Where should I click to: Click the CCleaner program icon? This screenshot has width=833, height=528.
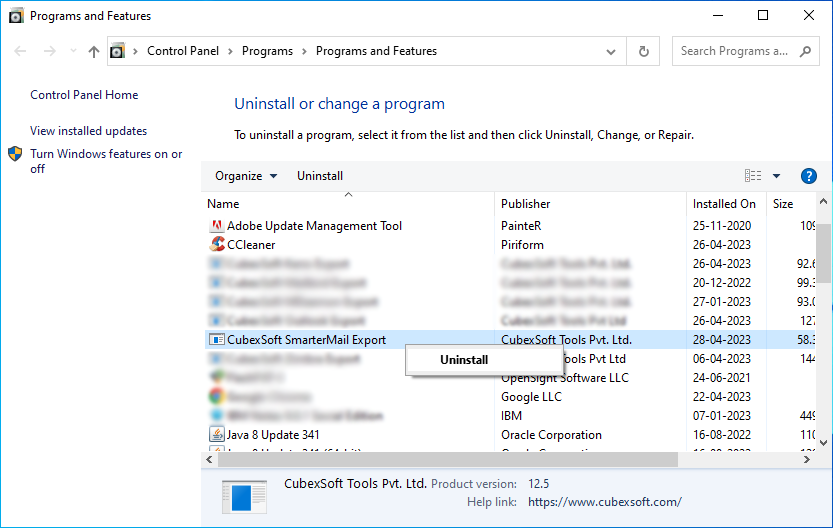click(x=216, y=245)
